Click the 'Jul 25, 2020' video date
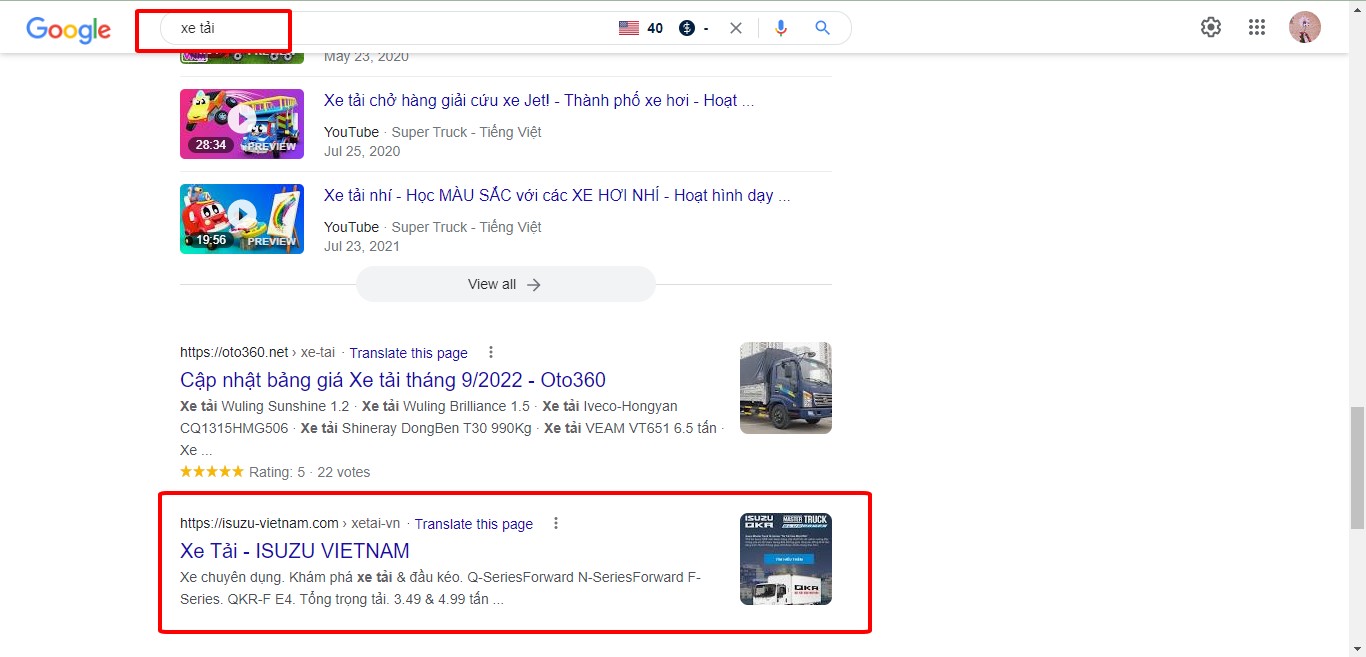The image size is (1366, 657). pos(362,151)
